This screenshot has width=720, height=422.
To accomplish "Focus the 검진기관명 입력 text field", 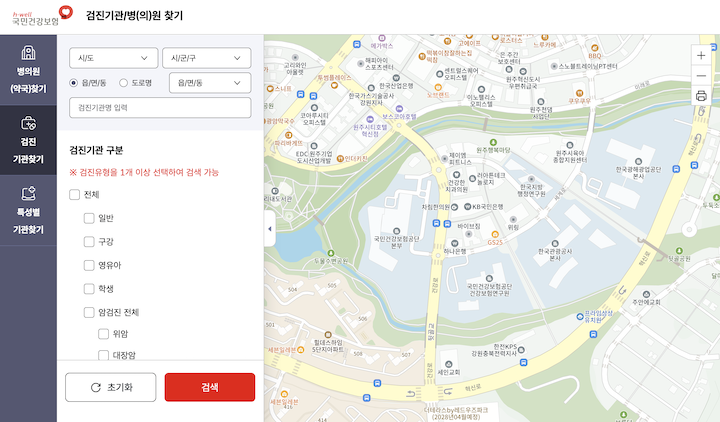I will click(x=159, y=108).
